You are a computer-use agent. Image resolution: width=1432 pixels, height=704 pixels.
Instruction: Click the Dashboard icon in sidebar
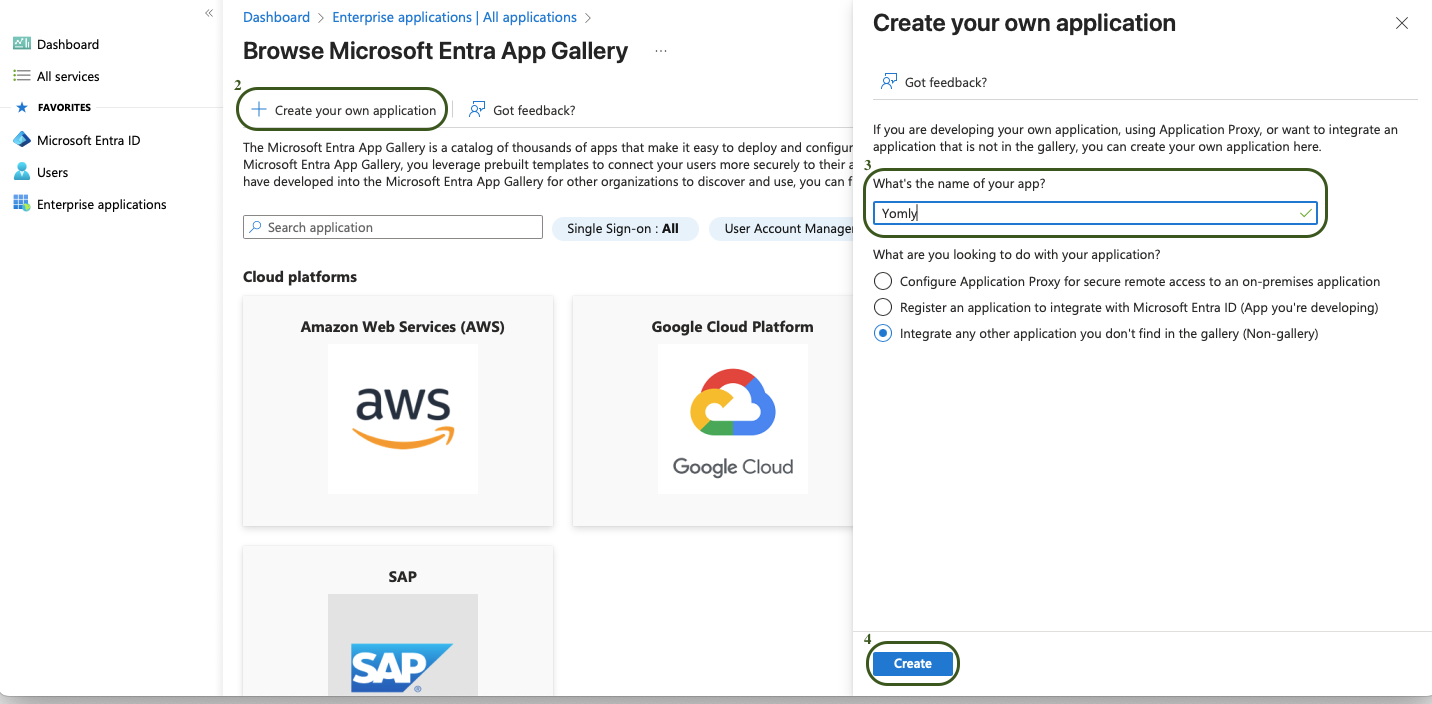pyautogui.click(x=21, y=44)
